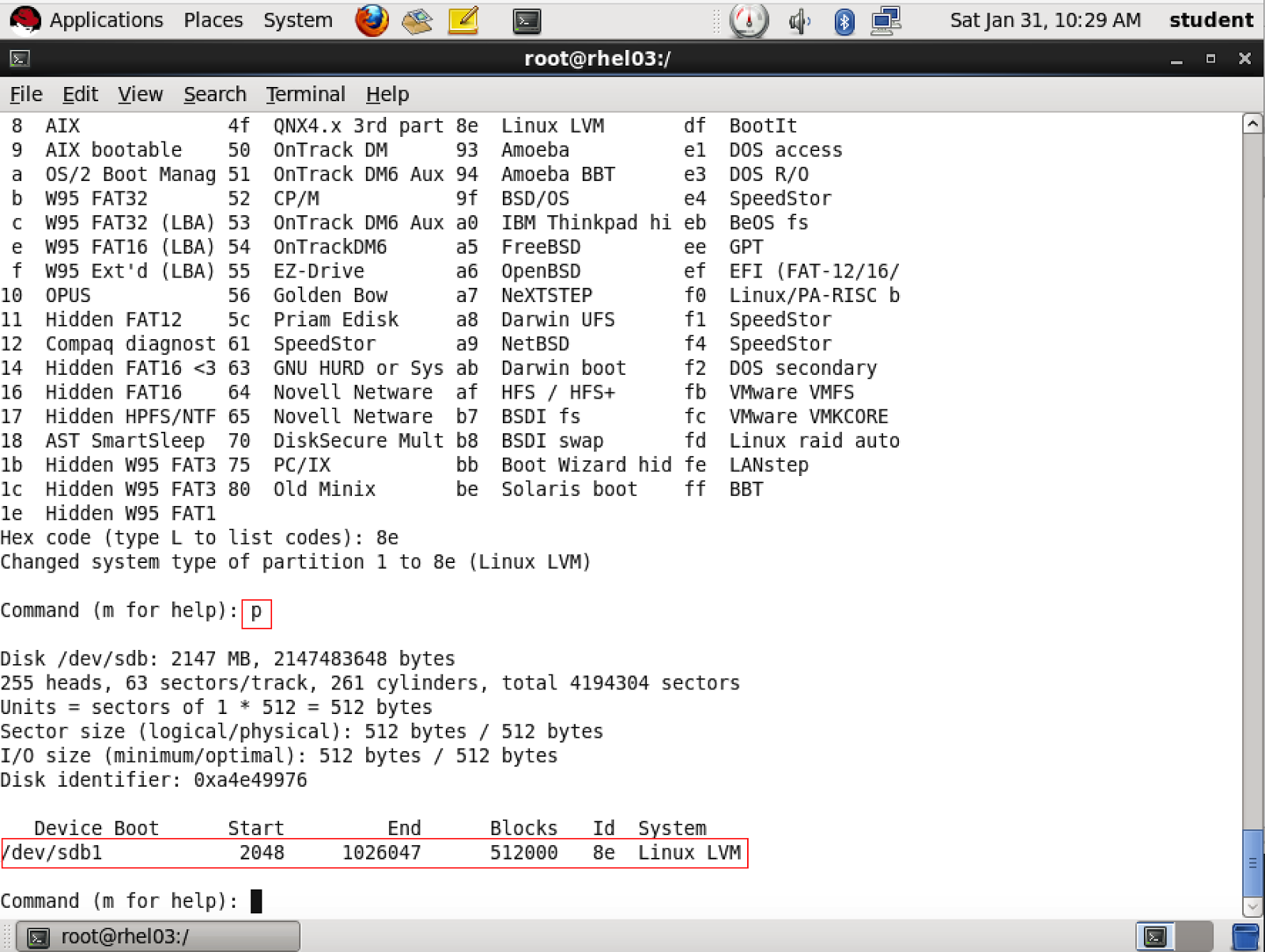Click the 'Linux raid auto' entry
The width and height of the screenshot is (1265, 952).
814,440
